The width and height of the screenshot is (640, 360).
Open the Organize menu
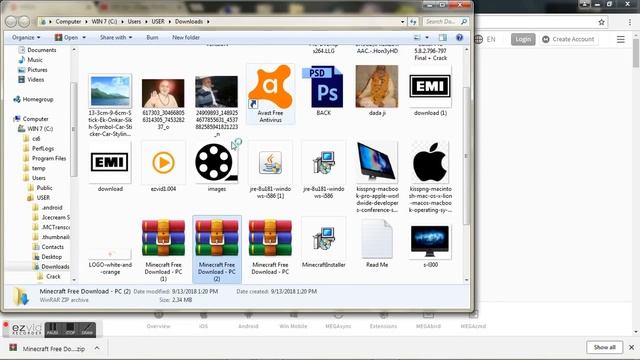[26, 37]
